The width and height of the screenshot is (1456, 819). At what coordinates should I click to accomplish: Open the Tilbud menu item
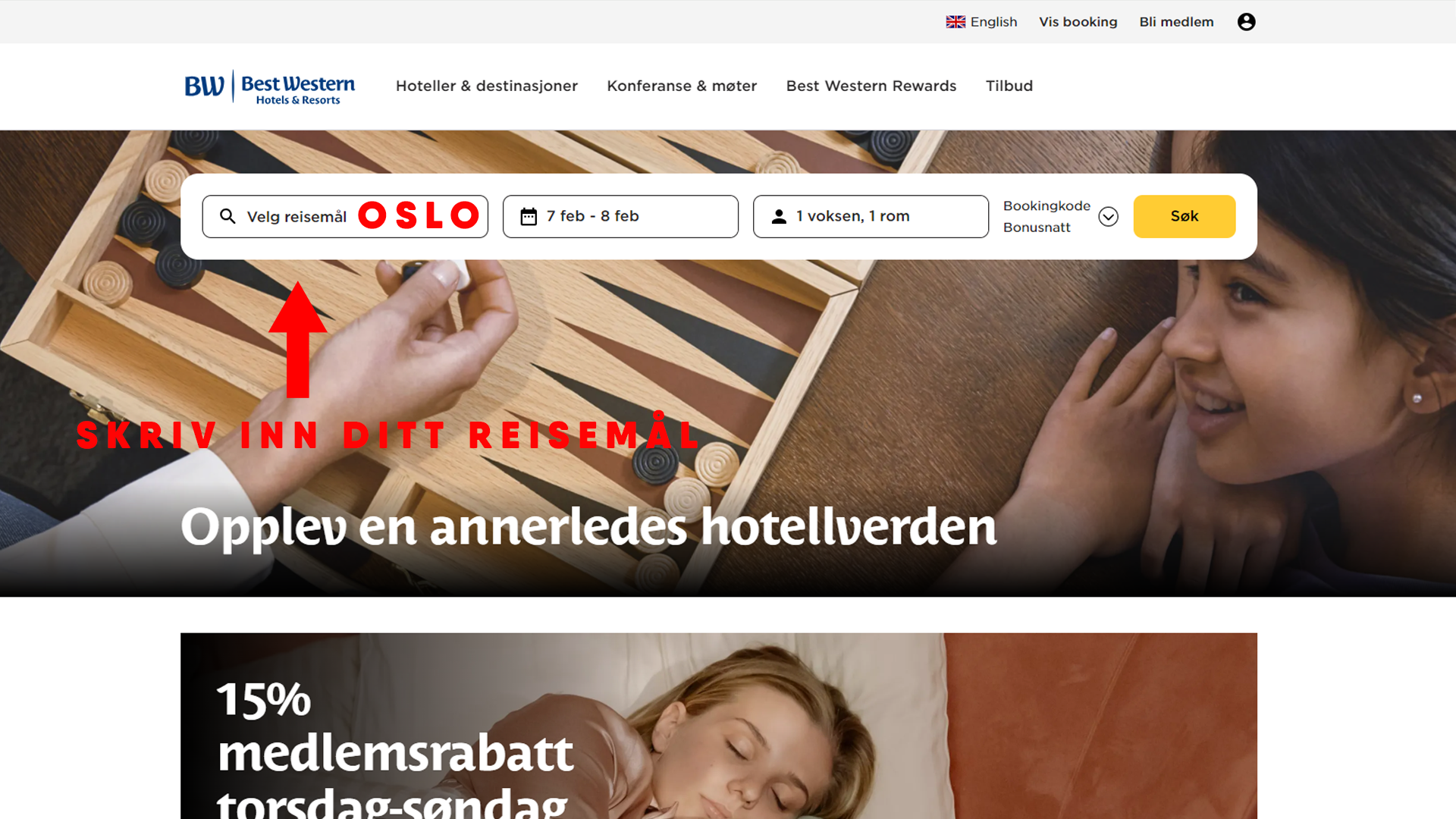click(x=1009, y=86)
